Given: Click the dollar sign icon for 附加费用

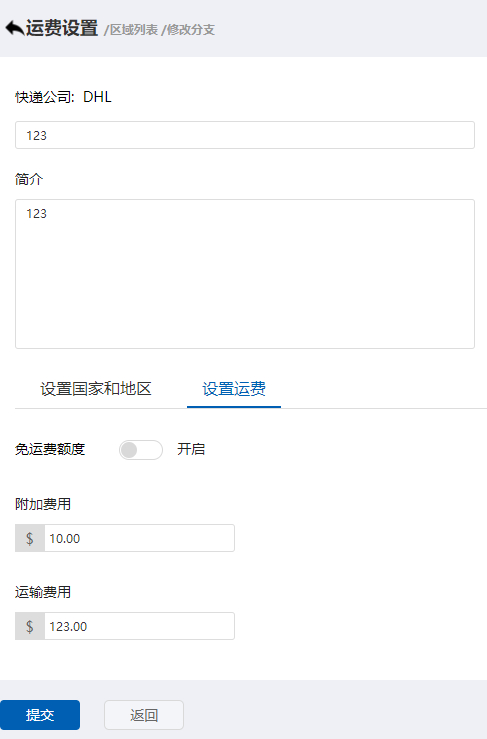Looking at the screenshot, I should [x=30, y=538].
